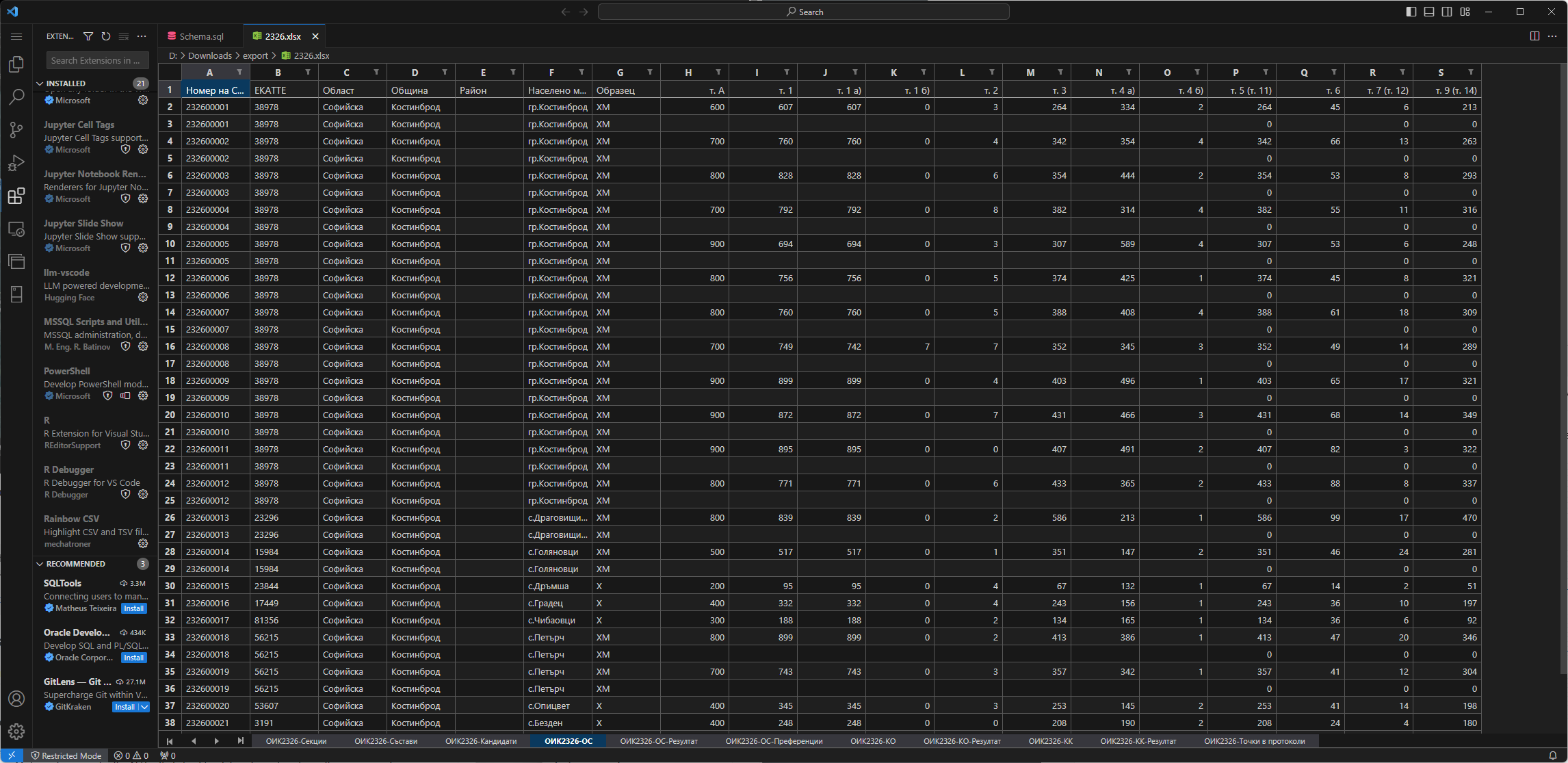Click the title bar Search command center
Screen dimensions: 1568x763
pyautogui.click(x=803, y=12)
